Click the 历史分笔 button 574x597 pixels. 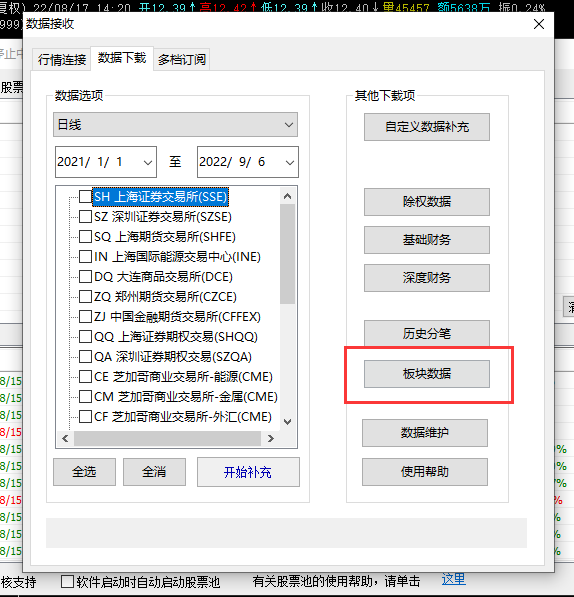[x=427, y=334]
